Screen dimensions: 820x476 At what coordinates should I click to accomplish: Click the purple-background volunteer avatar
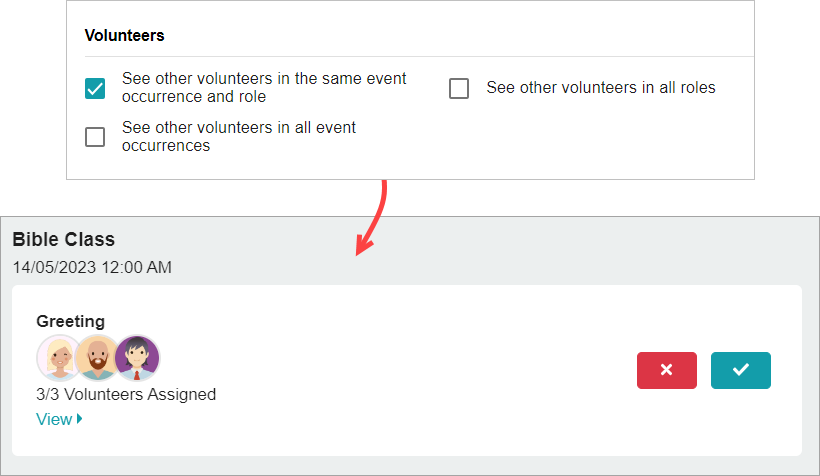coord(137,358)
